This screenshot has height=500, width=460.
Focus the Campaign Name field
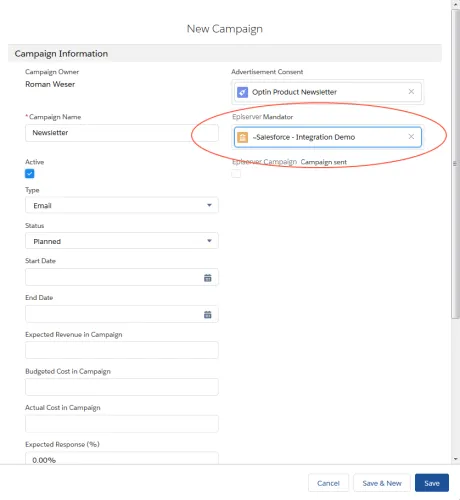tap(122, 133)
